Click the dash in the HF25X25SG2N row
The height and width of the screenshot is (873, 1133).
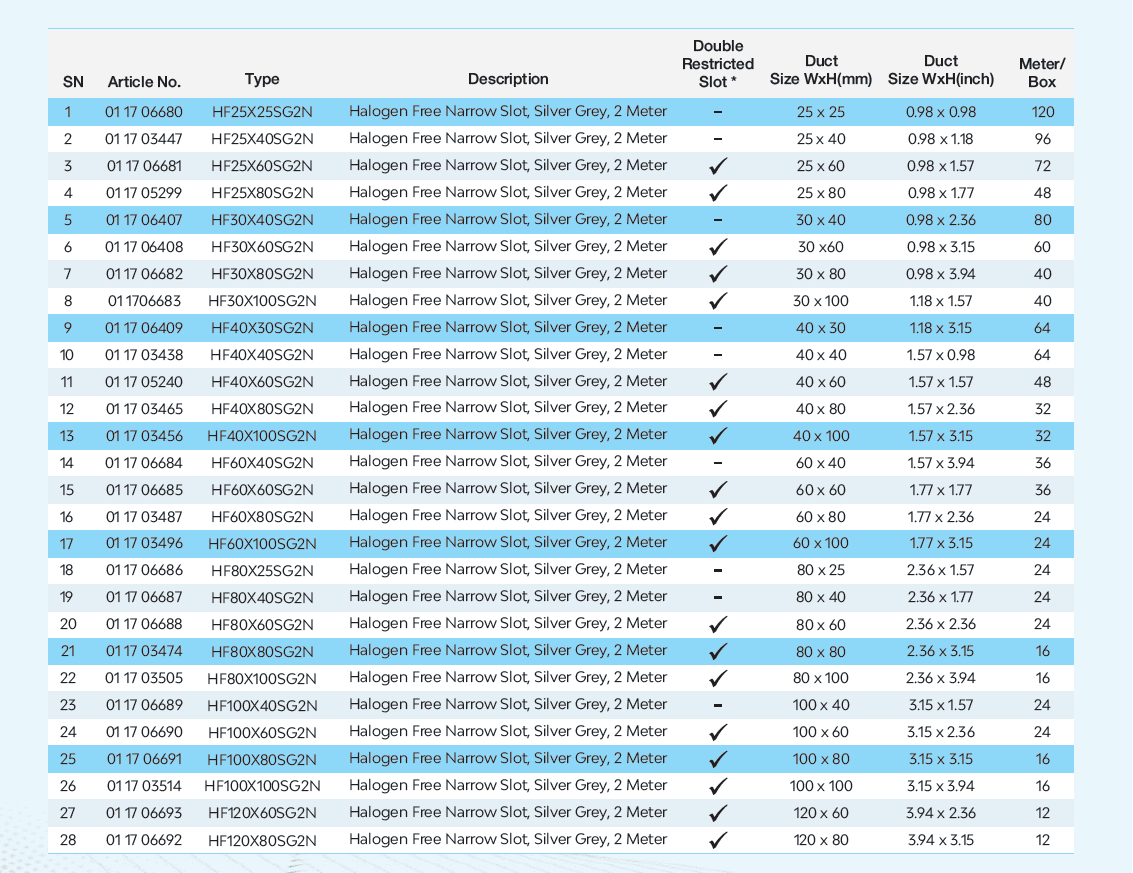(718, 112)
